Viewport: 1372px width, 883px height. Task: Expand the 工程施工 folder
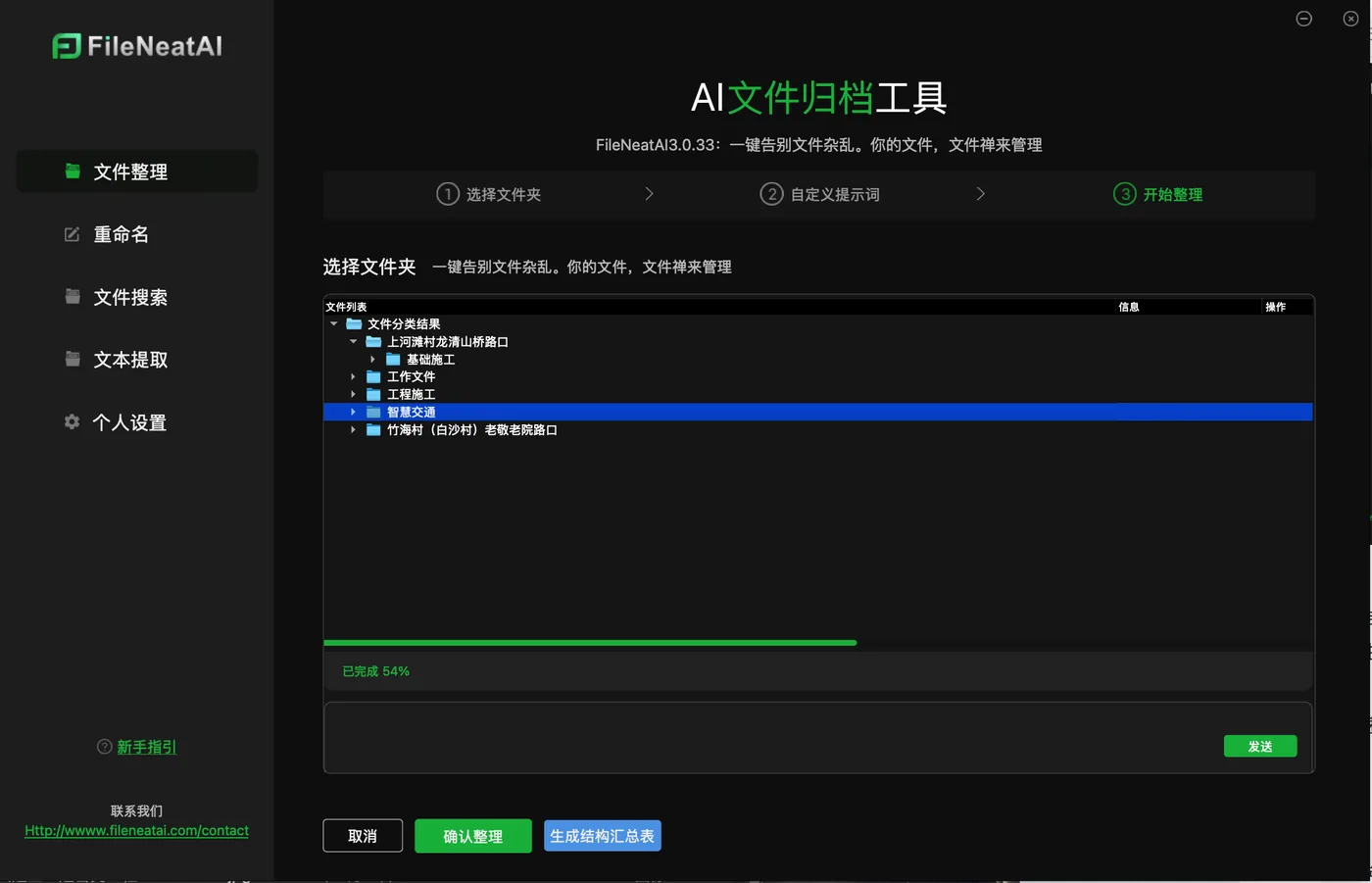354,394
